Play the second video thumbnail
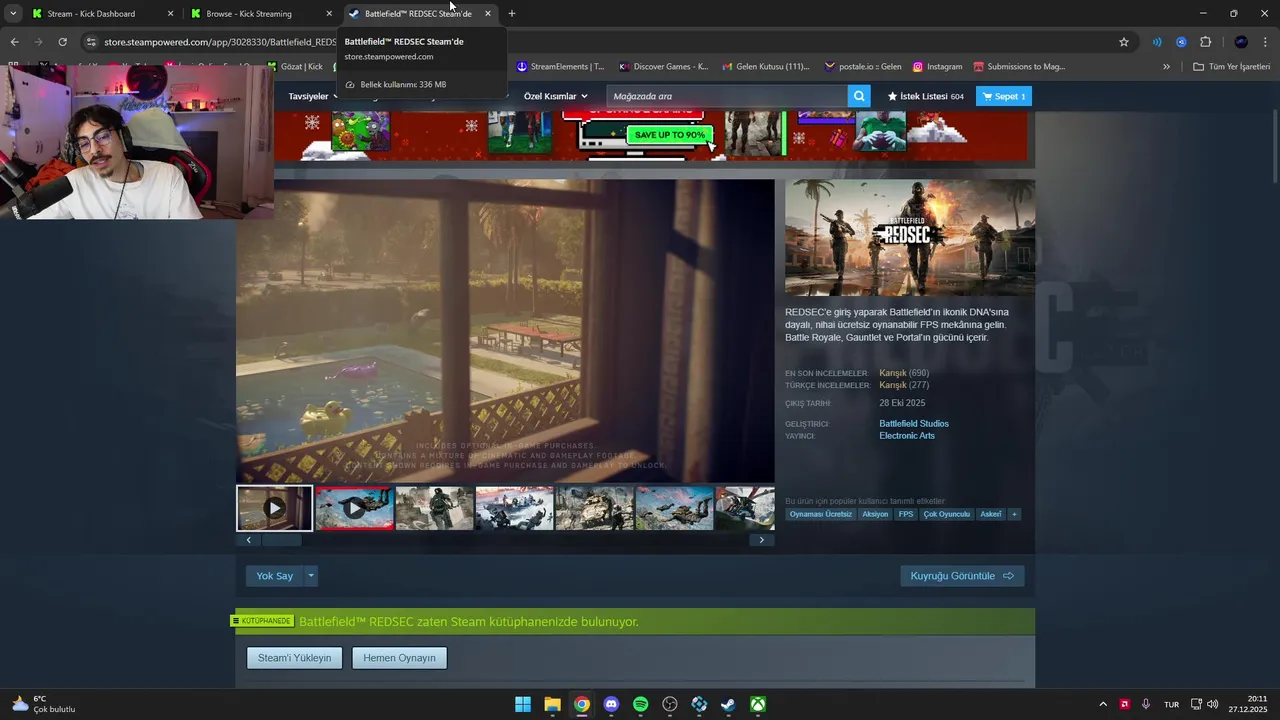The height and width of the screenshot is (720, 1280). coord(354,508)
